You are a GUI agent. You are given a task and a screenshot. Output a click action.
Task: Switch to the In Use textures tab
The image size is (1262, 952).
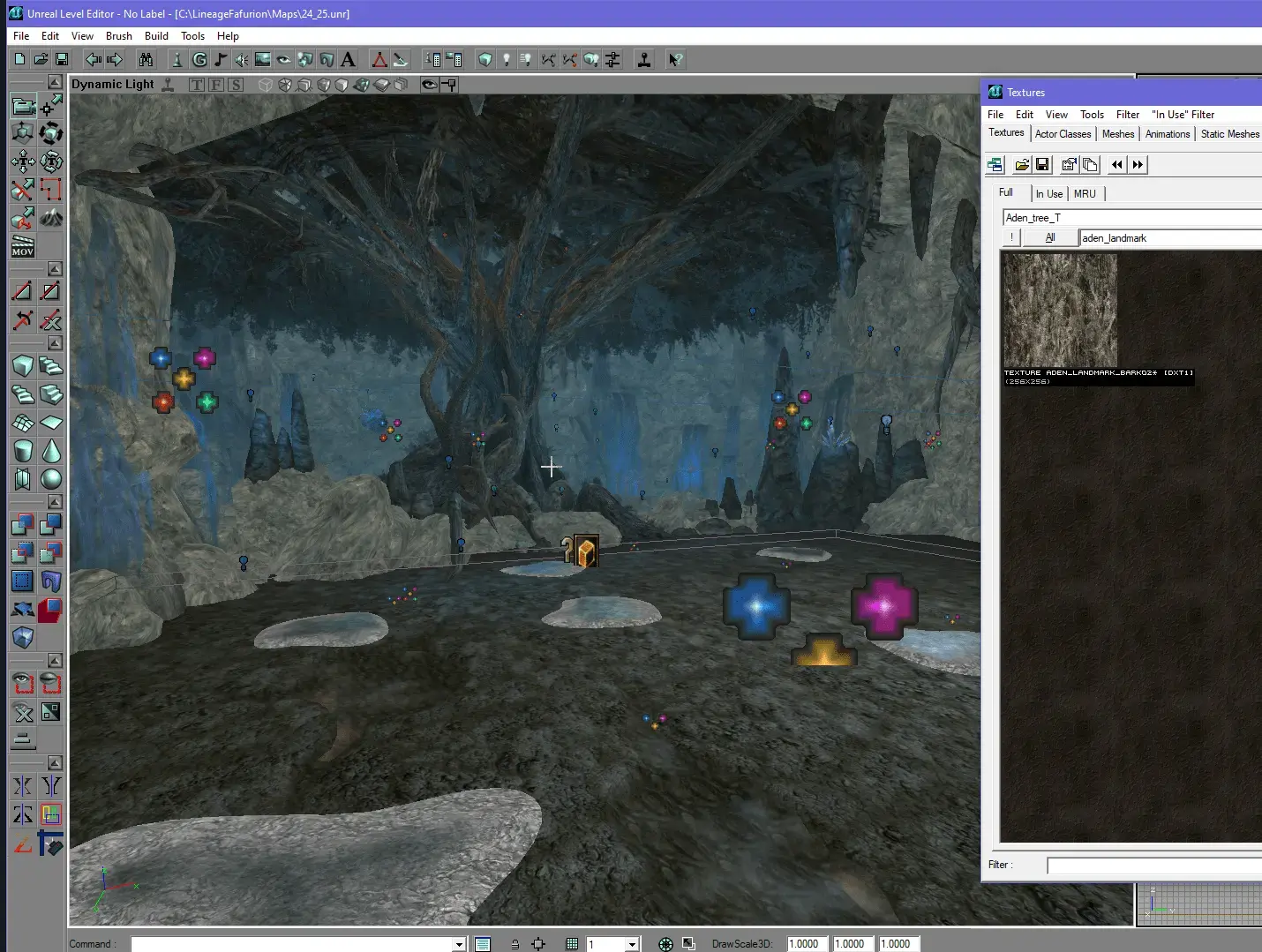click(1048, 194)
